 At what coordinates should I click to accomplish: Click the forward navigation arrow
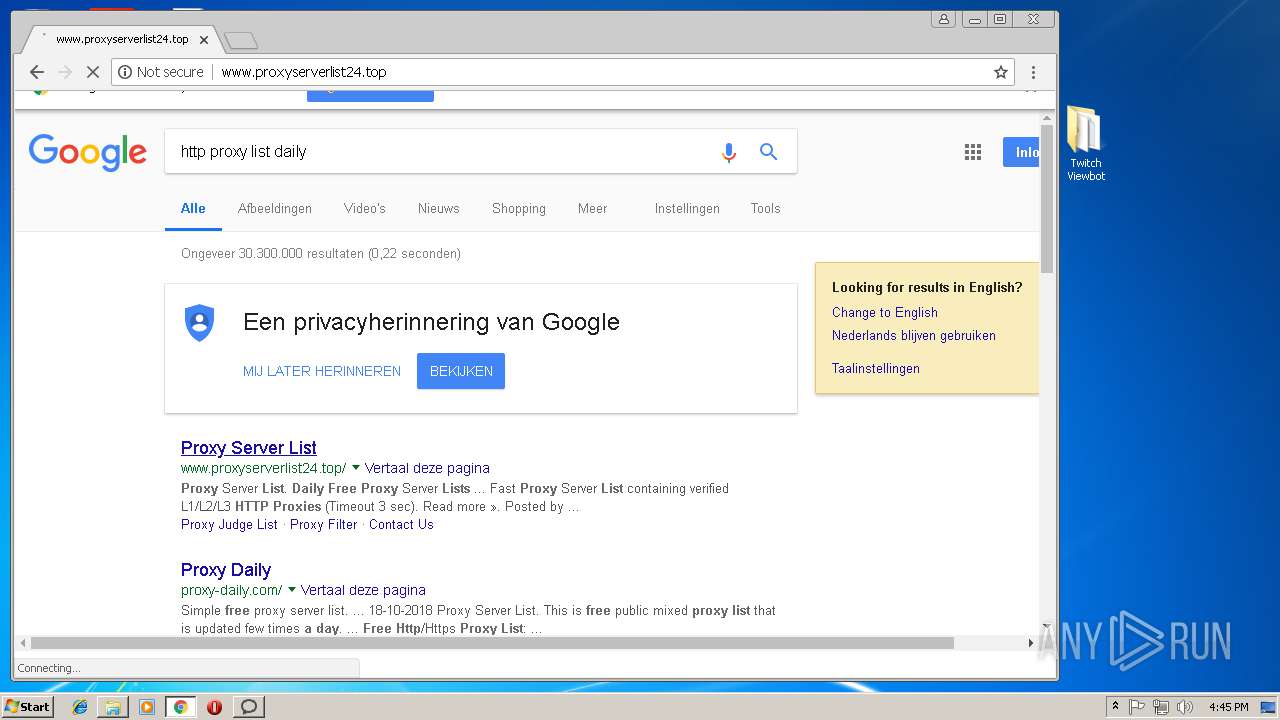click(x=65, y=72)
